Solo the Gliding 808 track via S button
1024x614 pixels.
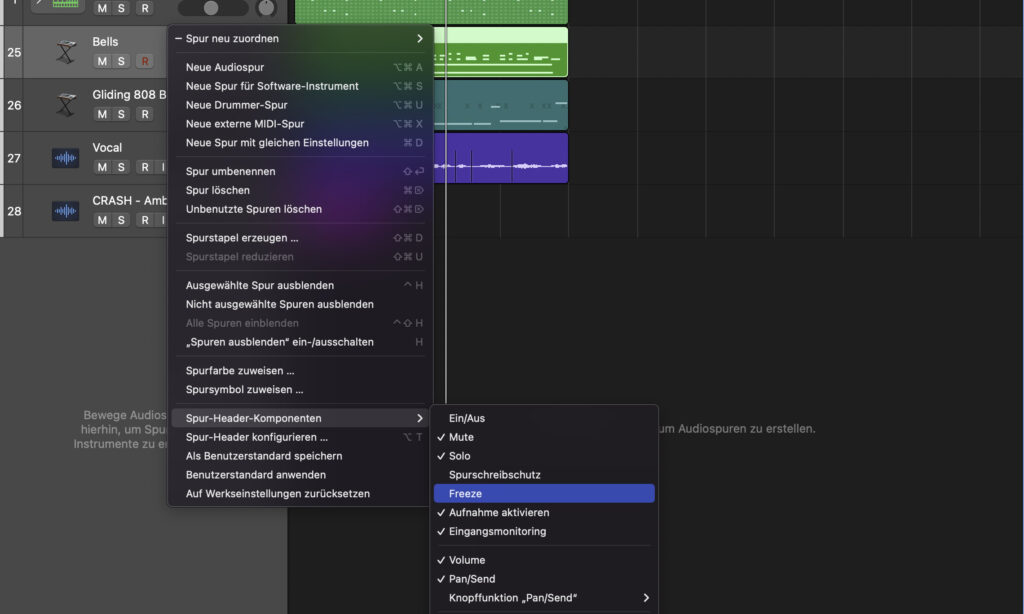[121, 114]
